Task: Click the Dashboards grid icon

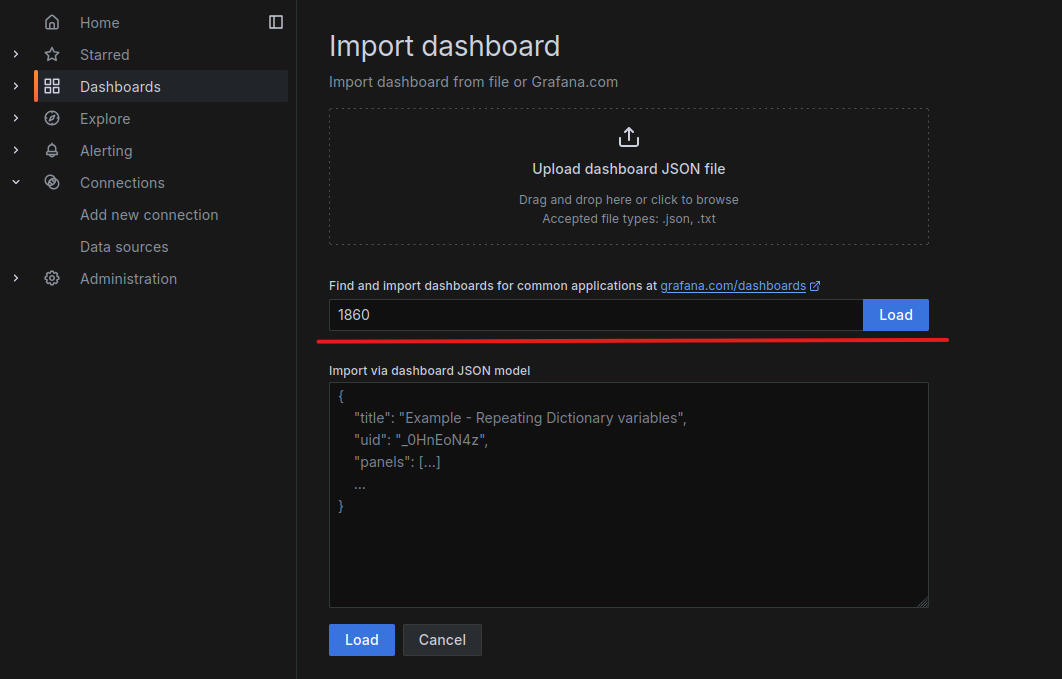Action: tap(52, 87)
